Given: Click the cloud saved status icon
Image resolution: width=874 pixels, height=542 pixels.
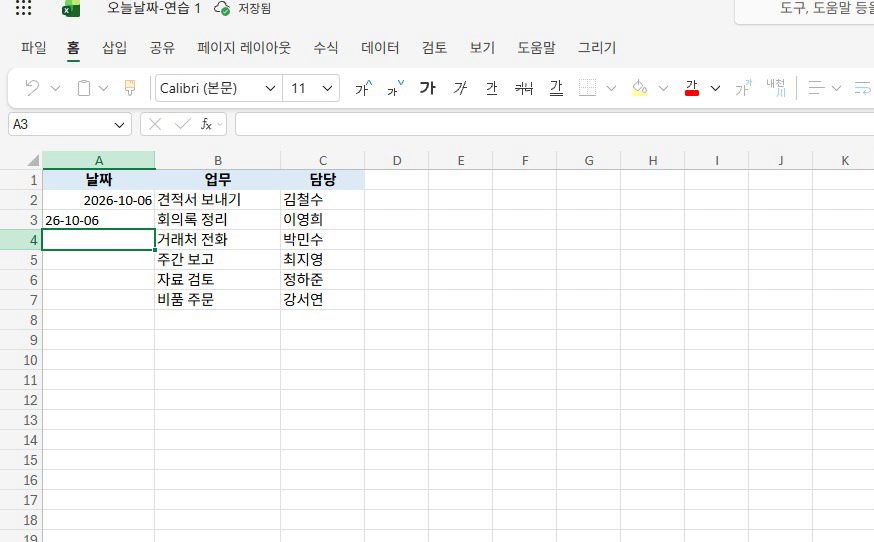Looking at the screenshot, I should (x=222, y=8).
